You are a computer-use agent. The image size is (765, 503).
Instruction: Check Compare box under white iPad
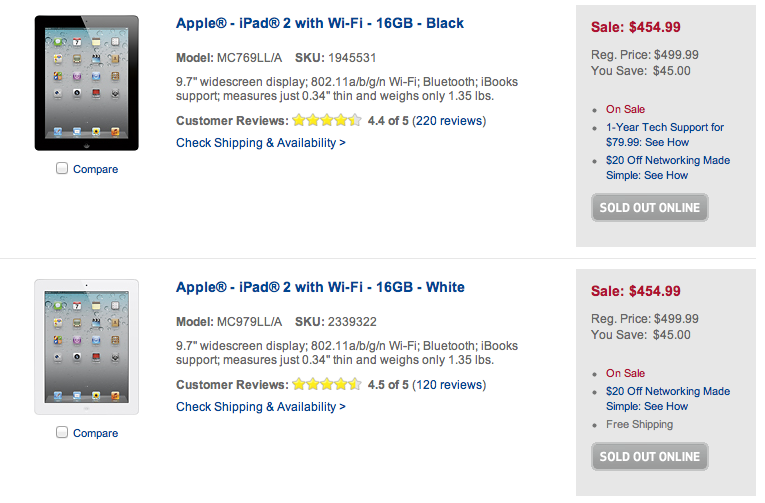pyautogui.click(x=62, y=433)
